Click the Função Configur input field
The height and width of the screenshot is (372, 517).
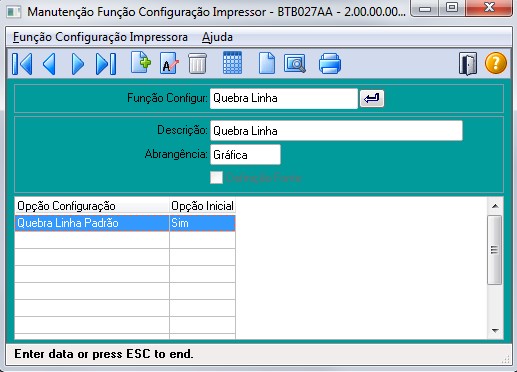(284, 99)
